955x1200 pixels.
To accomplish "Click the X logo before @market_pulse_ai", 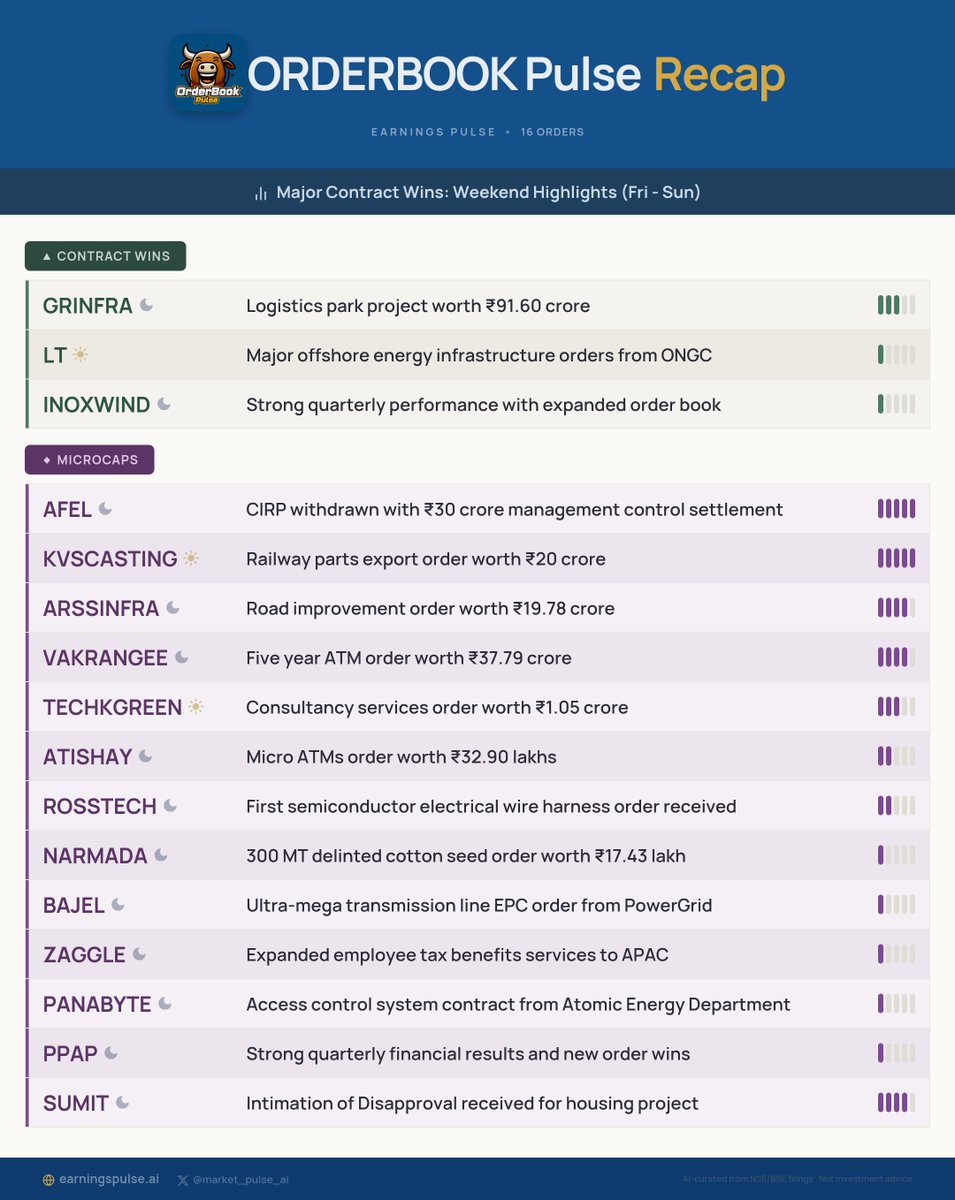I will (183, 1180).
